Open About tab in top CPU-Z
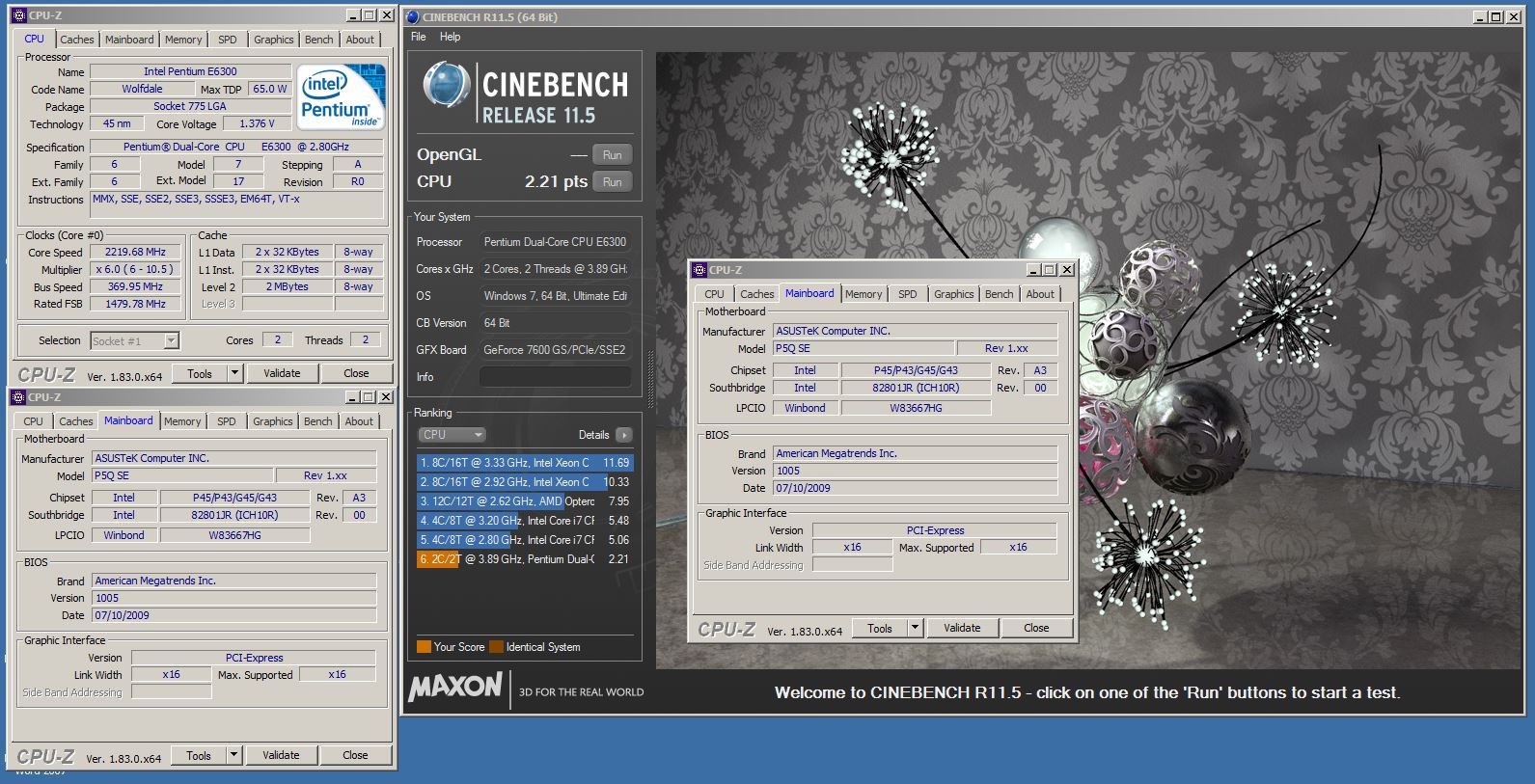The image size is (1535, 784). (x=360, y=40)
